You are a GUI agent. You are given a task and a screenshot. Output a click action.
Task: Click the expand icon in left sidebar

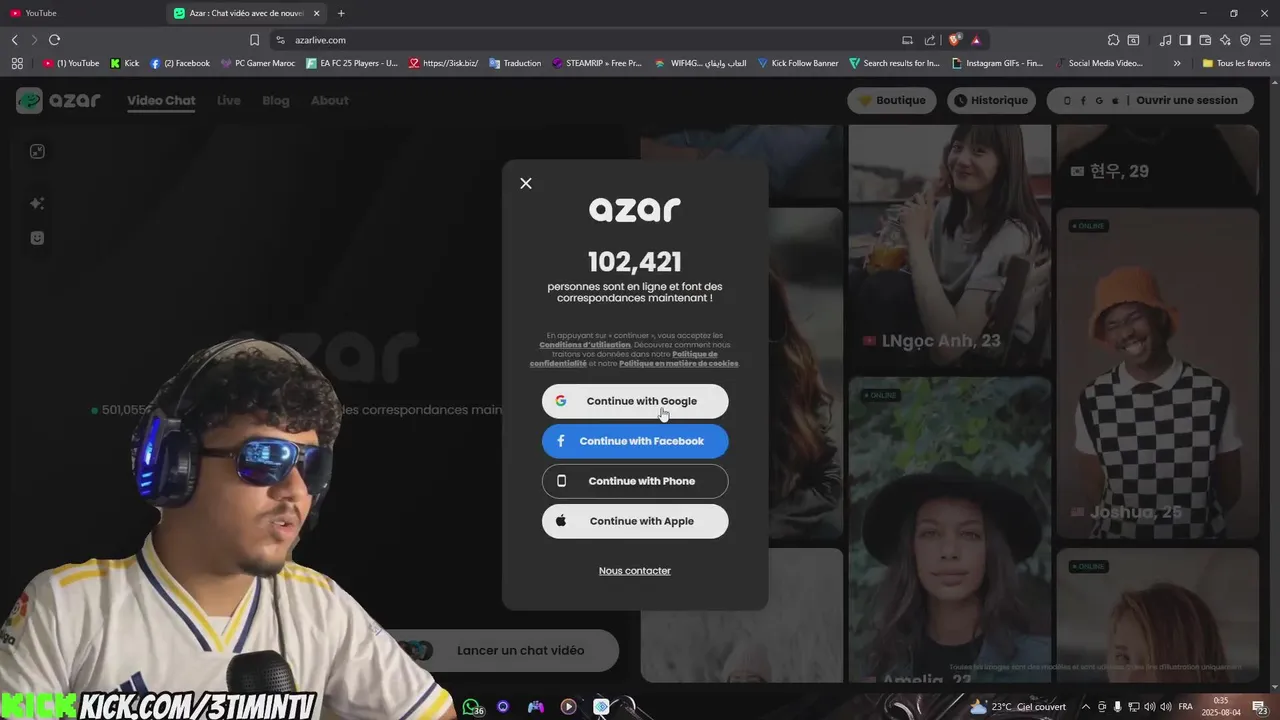tap(37, 152)
